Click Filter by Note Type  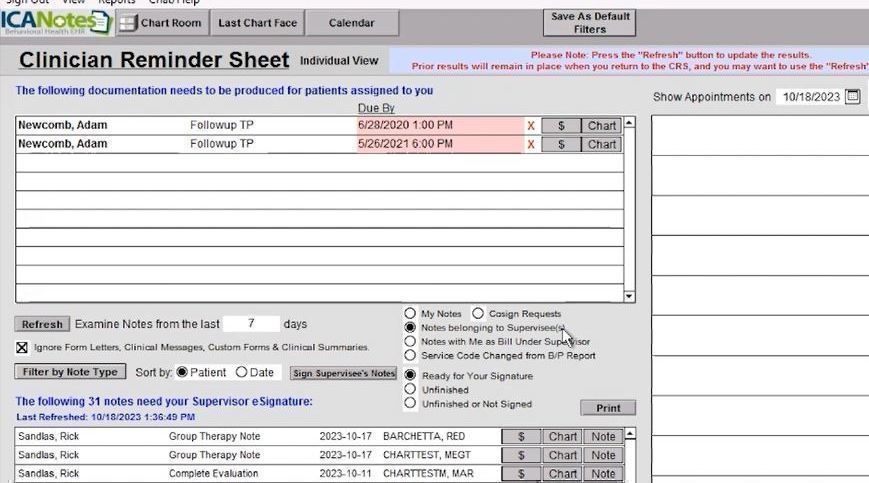(x=70, y=372)
